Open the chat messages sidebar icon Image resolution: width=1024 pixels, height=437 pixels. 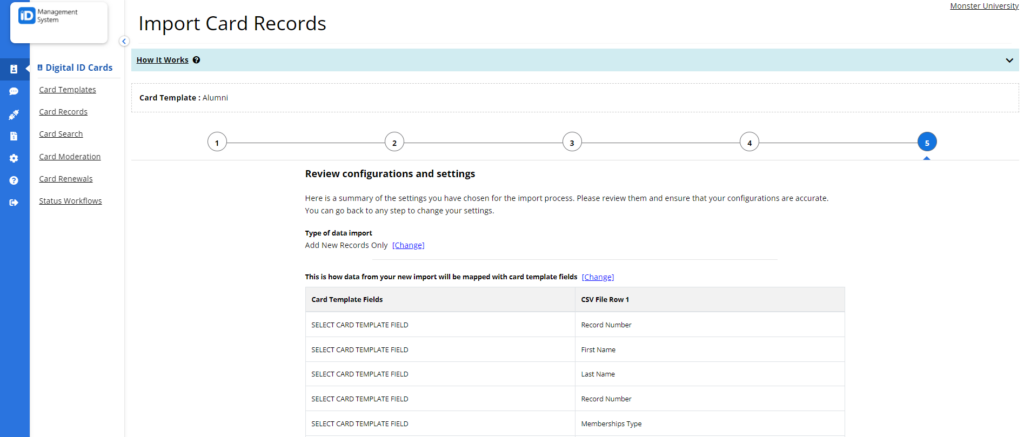pos(14,91)
